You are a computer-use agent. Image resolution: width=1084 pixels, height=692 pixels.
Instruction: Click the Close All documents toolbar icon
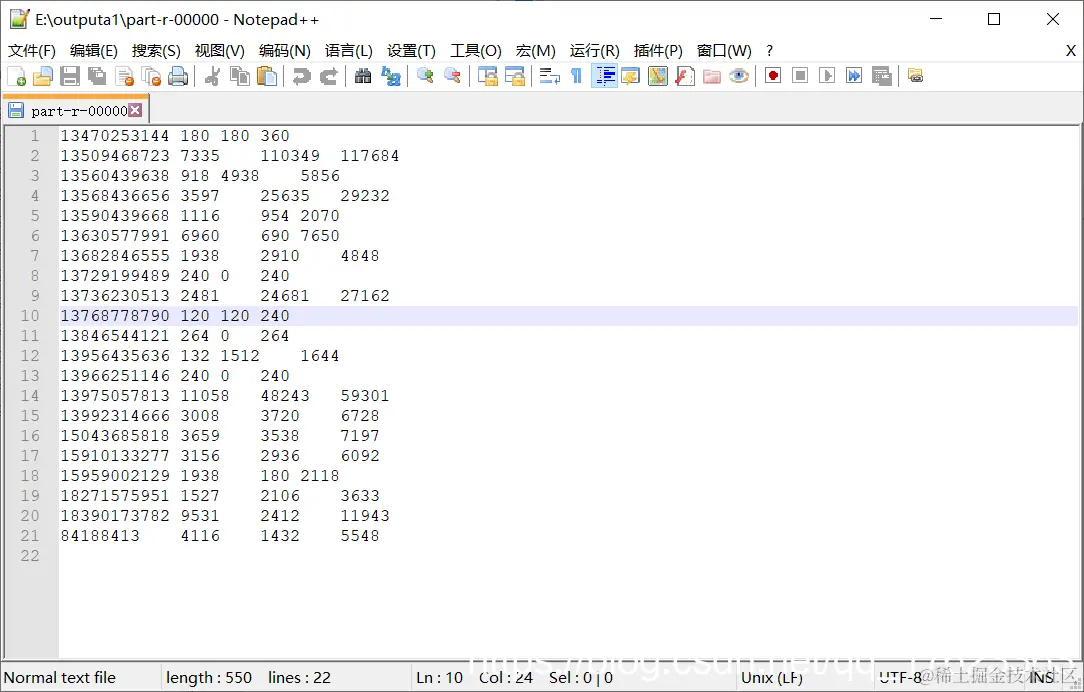(x=151, y=76)
